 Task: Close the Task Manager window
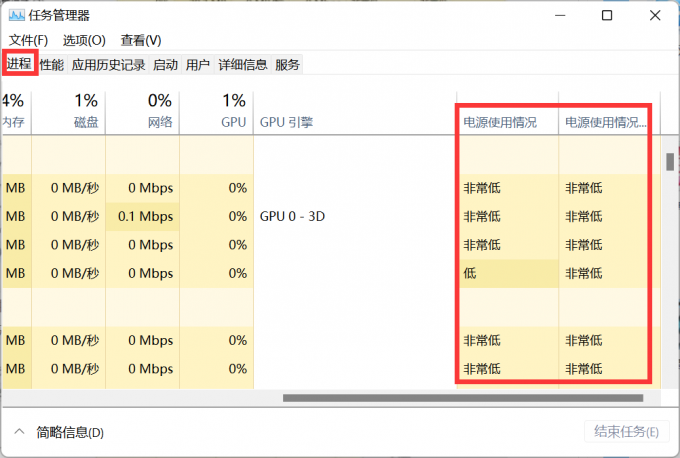tap(654, 15)
